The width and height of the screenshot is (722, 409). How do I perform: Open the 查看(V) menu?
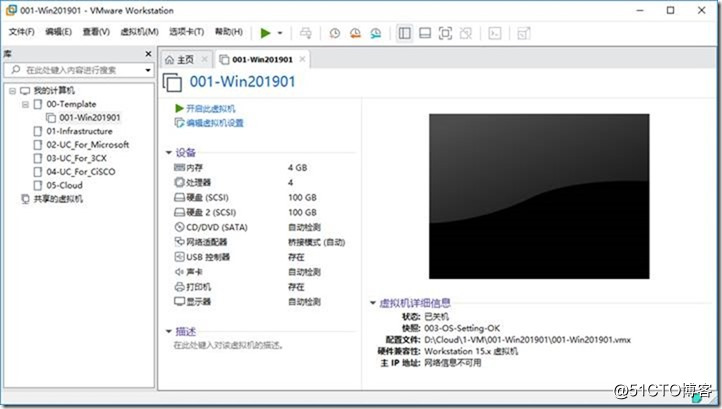click(96, 32)
